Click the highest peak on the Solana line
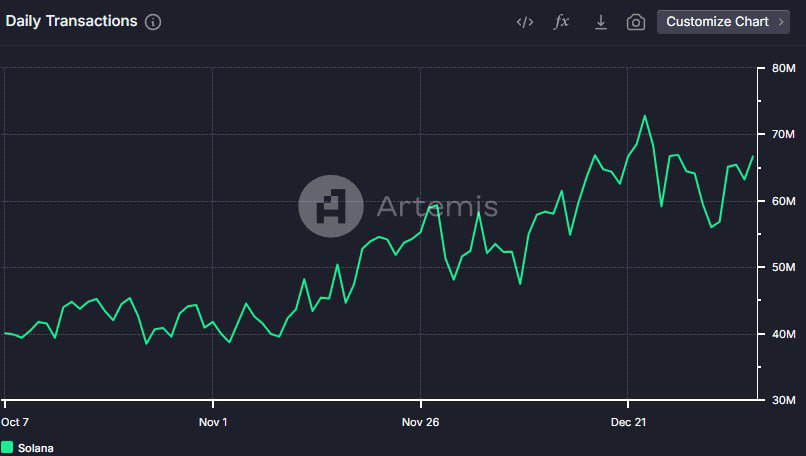This screenshot has height=456, width=806. 644,116
